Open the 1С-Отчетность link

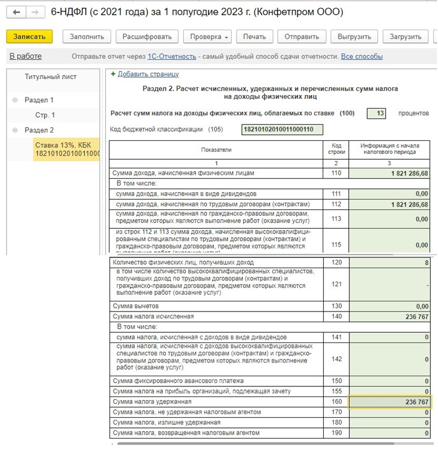pyautogui.click(x=172, y=57)
